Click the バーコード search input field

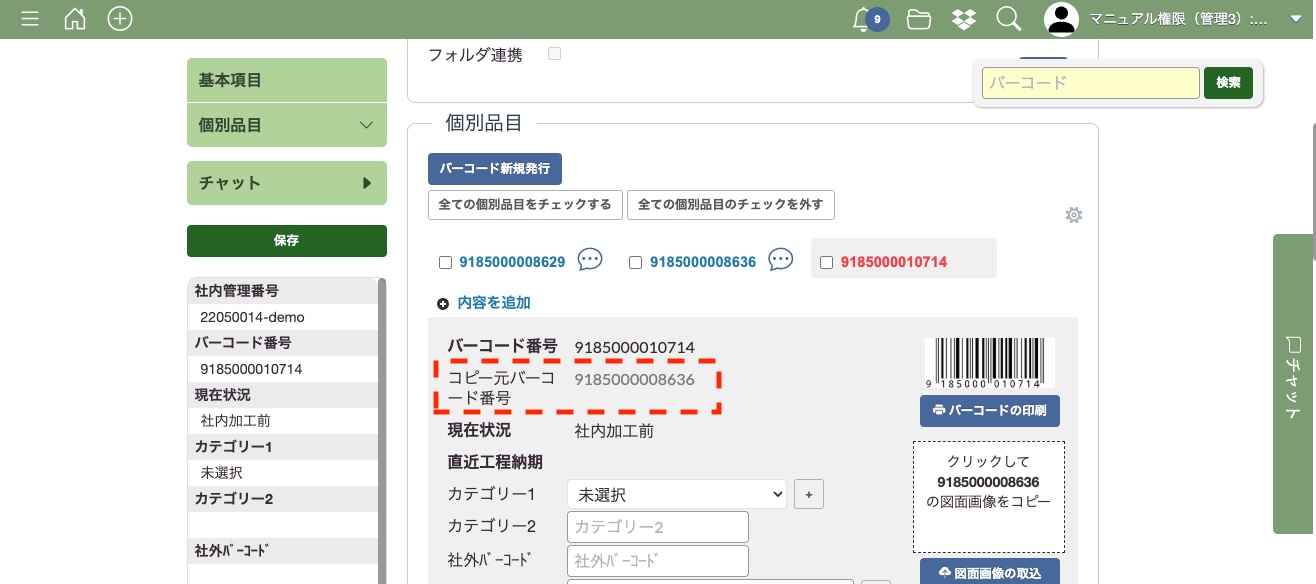pos(1090,83)
